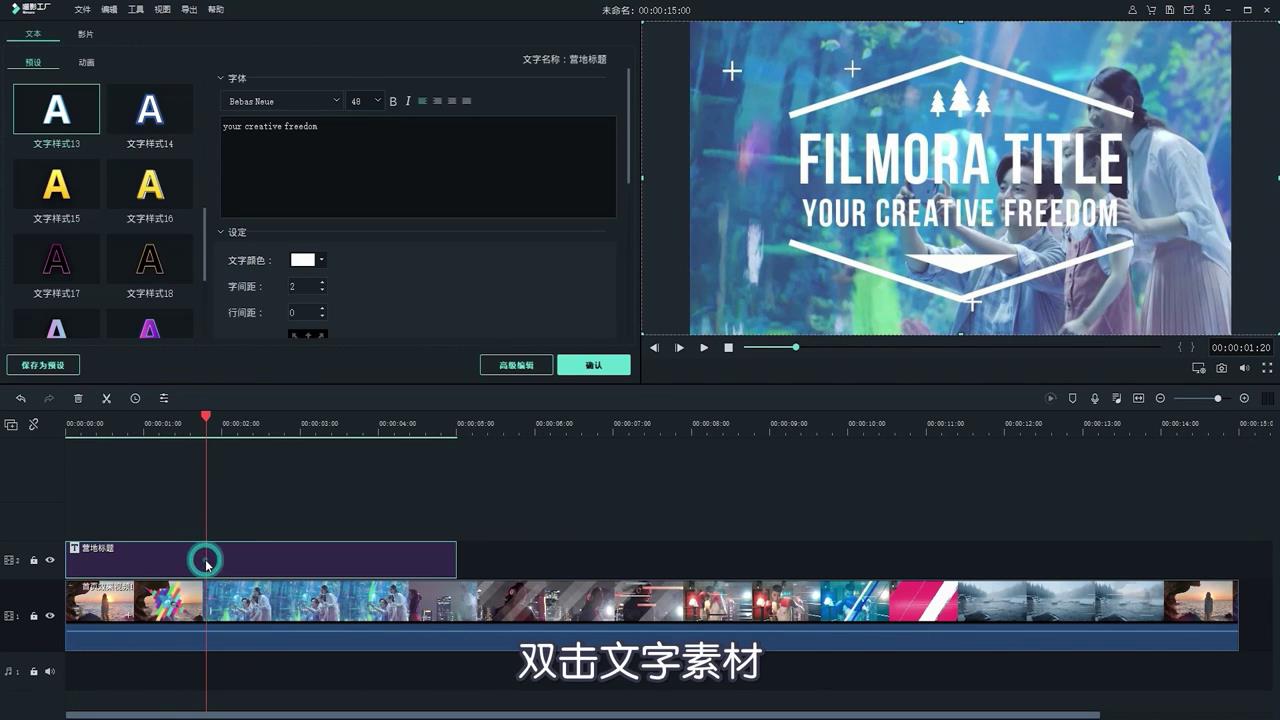The height and width of the screenshot is (720, 1280).
Task: Open the text color dropdown arrow
Action: pyautogui.click(x=321, y=260)
